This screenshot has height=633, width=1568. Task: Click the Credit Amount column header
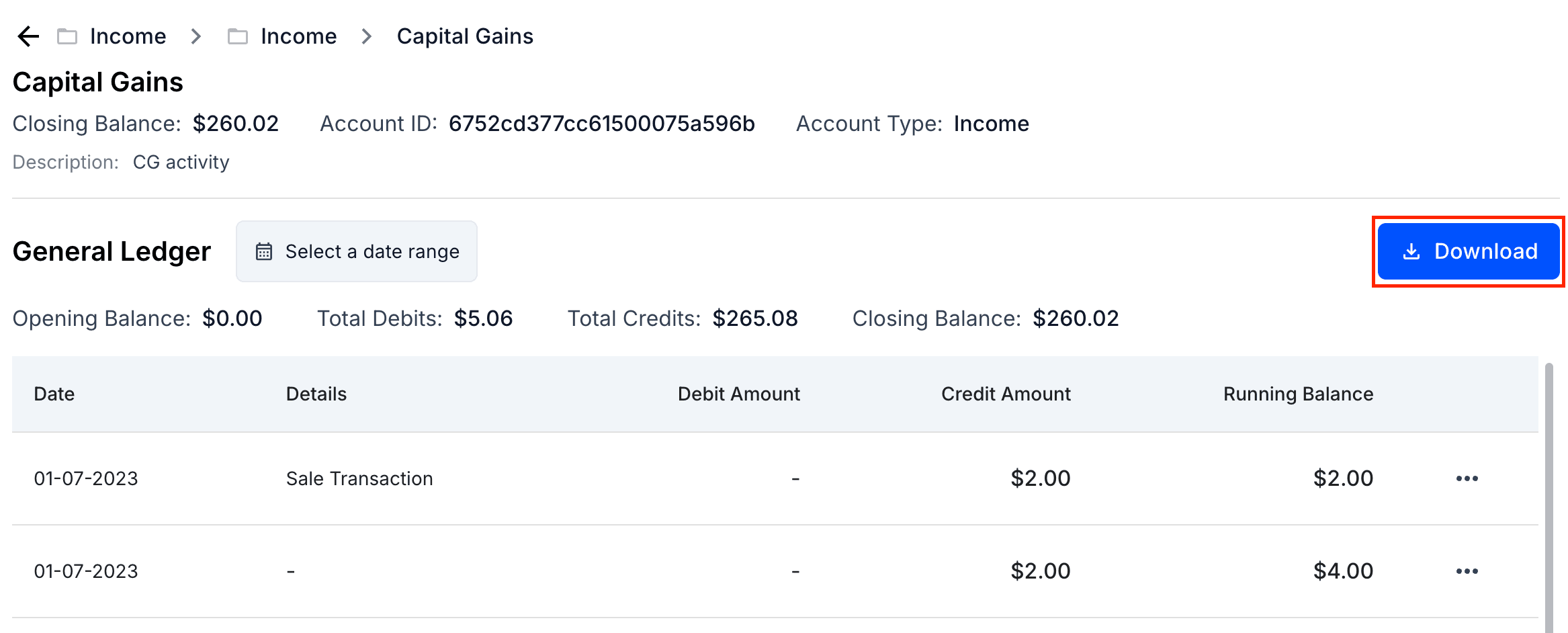[x=1006, y=394]
